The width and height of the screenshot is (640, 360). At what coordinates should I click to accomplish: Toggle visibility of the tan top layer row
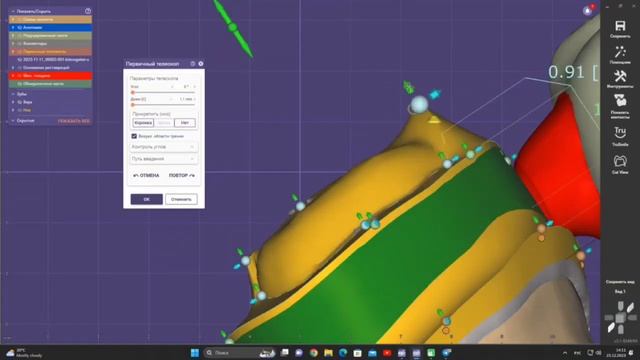19,19
